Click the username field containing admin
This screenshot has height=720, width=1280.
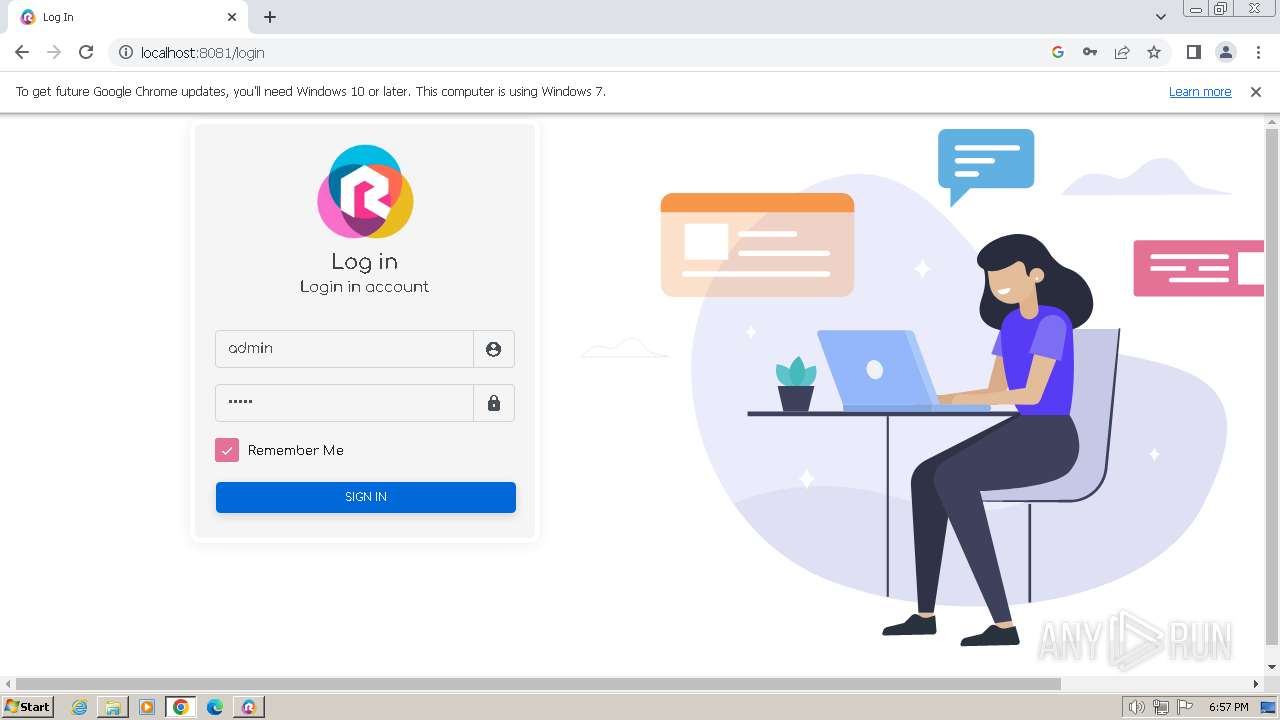tap(344, 349)
